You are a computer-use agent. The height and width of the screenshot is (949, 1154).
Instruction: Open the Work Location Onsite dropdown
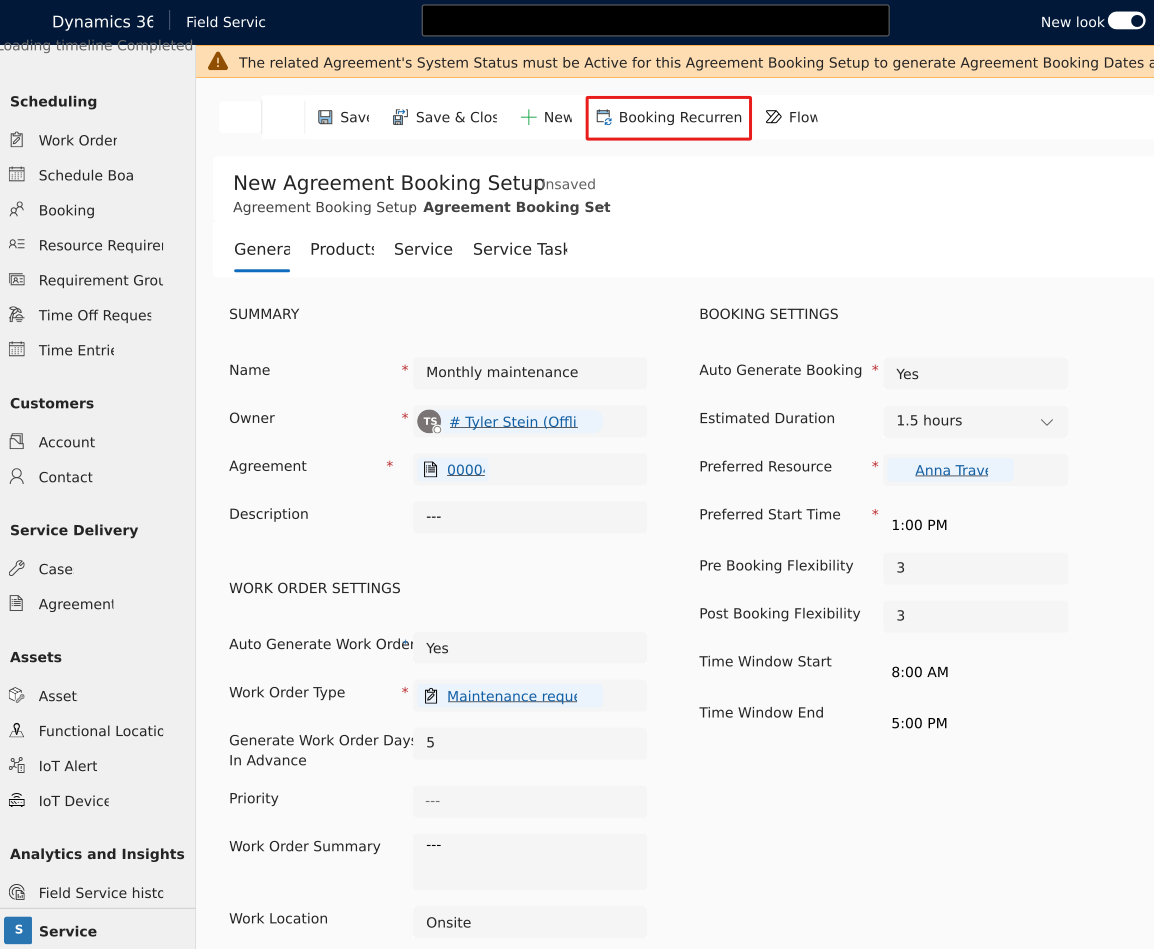coord(530,922)
